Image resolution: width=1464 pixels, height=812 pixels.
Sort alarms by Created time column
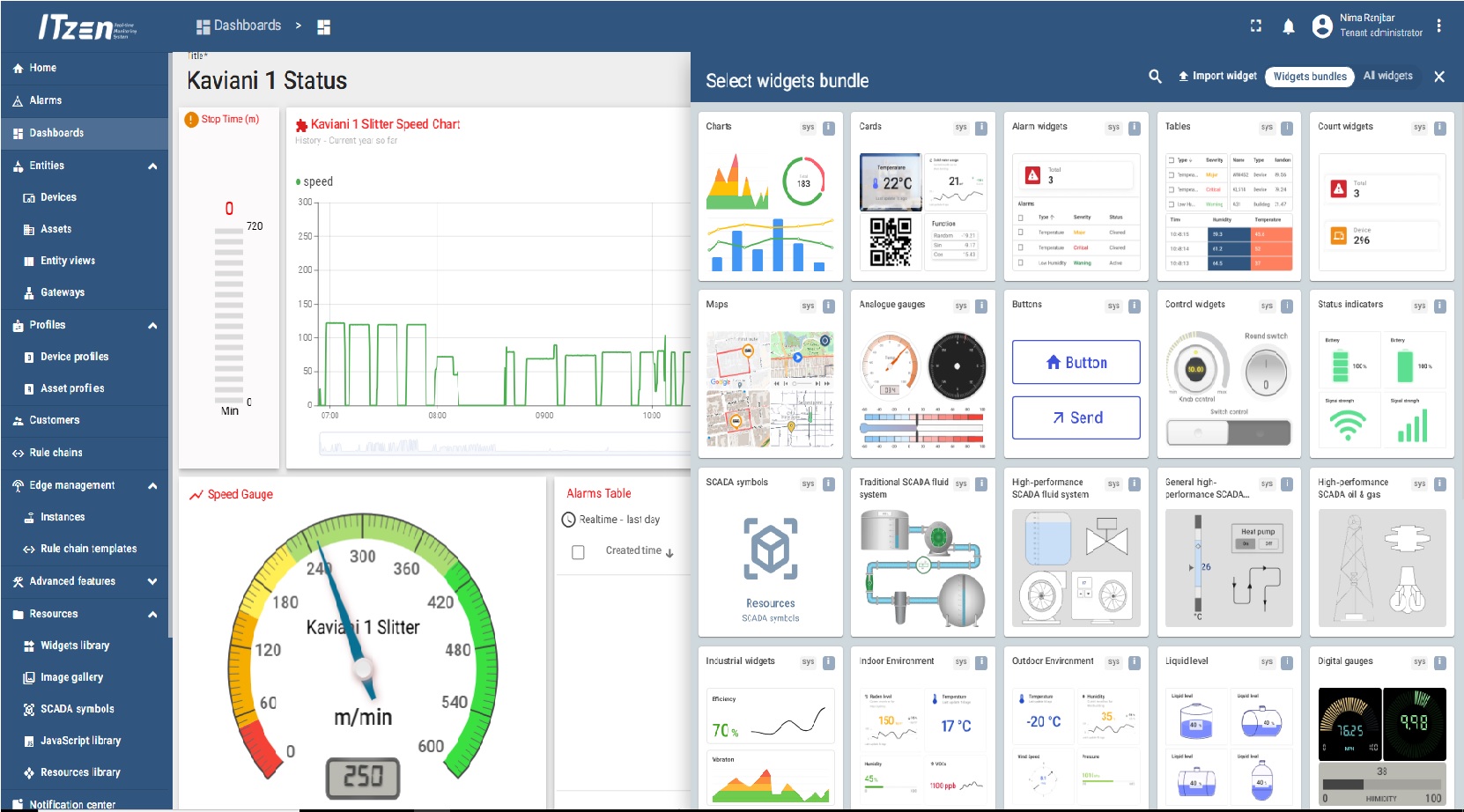click(633, 550)
